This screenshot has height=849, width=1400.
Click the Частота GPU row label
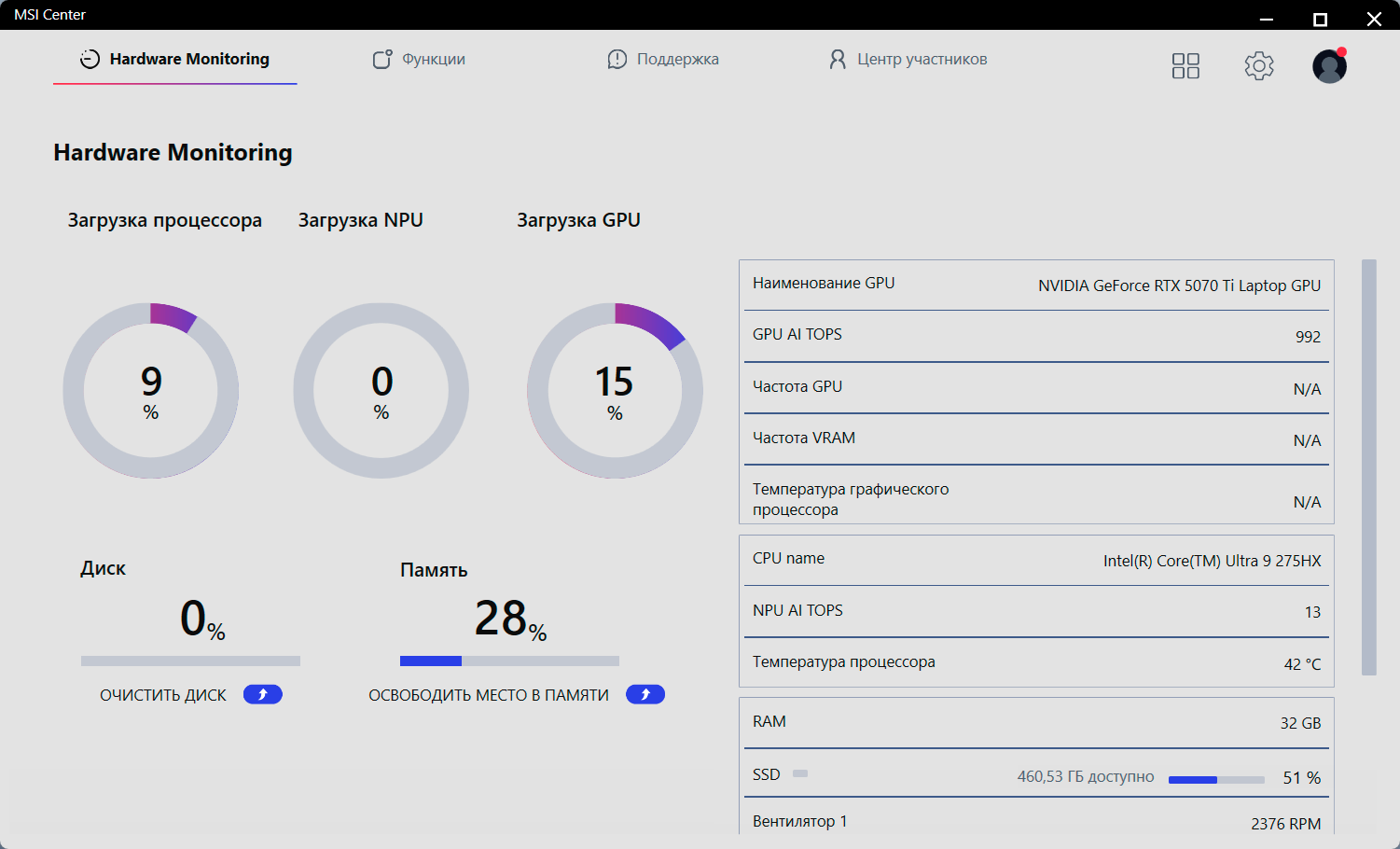point(797,386)
